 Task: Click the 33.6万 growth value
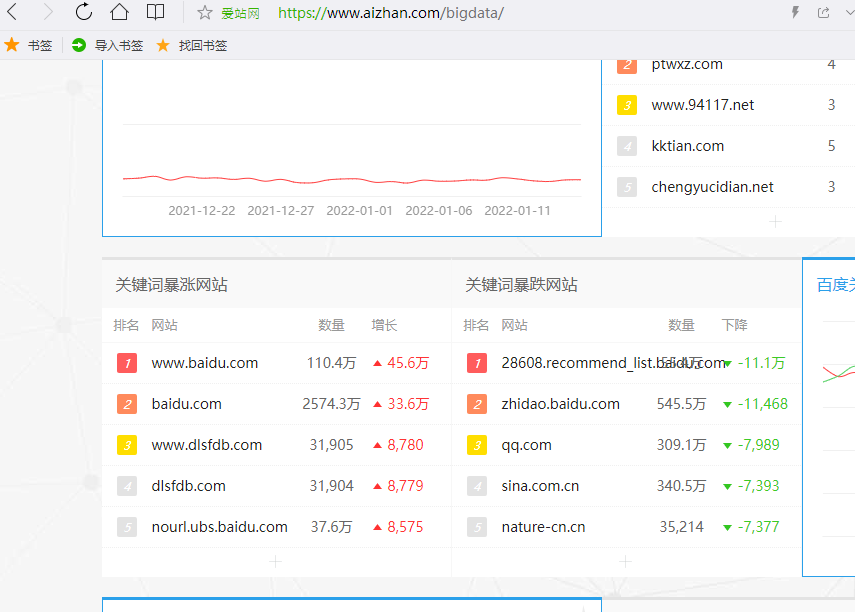point(408,404)
